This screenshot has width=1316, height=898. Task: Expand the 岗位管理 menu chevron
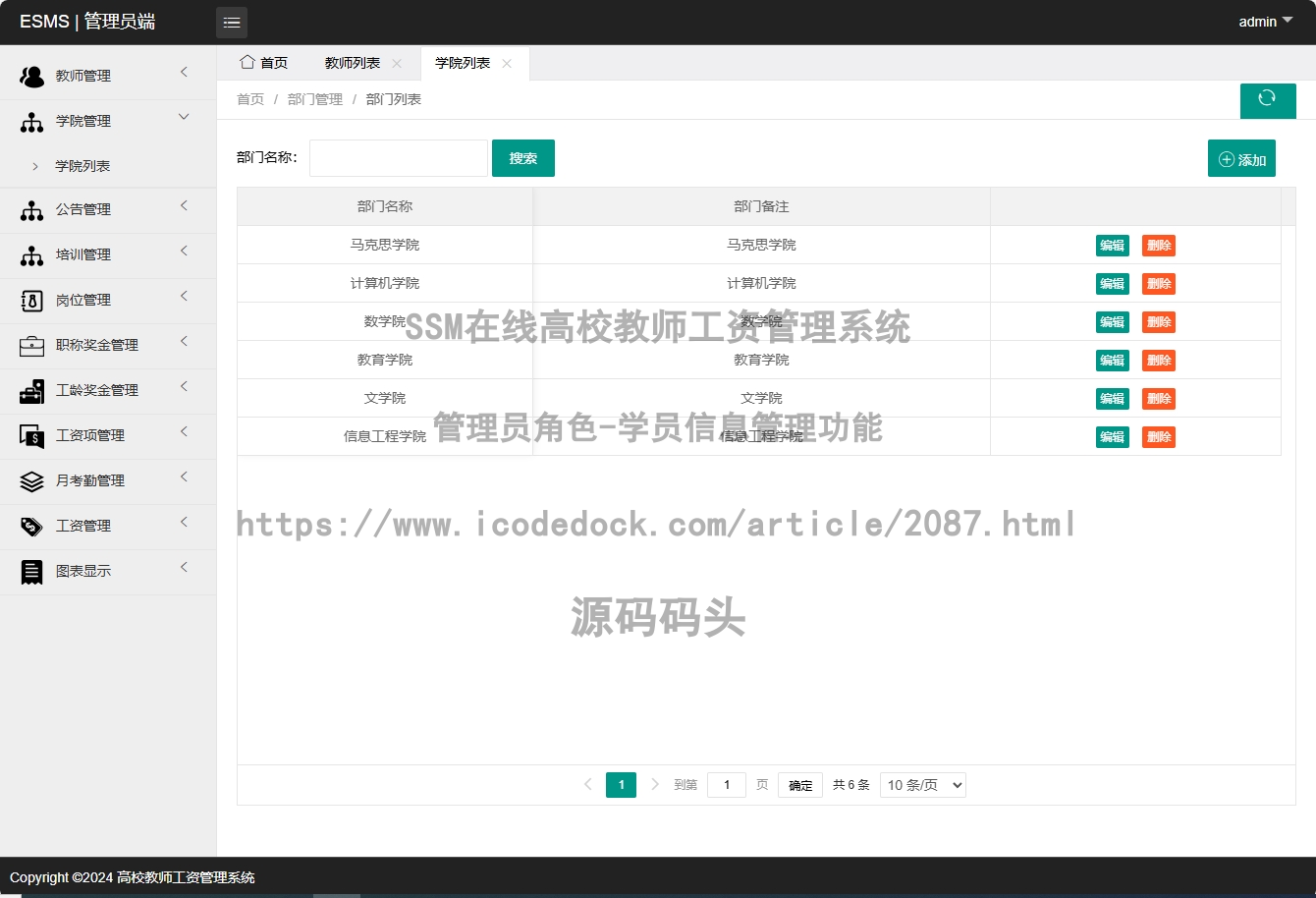[184, 296]
